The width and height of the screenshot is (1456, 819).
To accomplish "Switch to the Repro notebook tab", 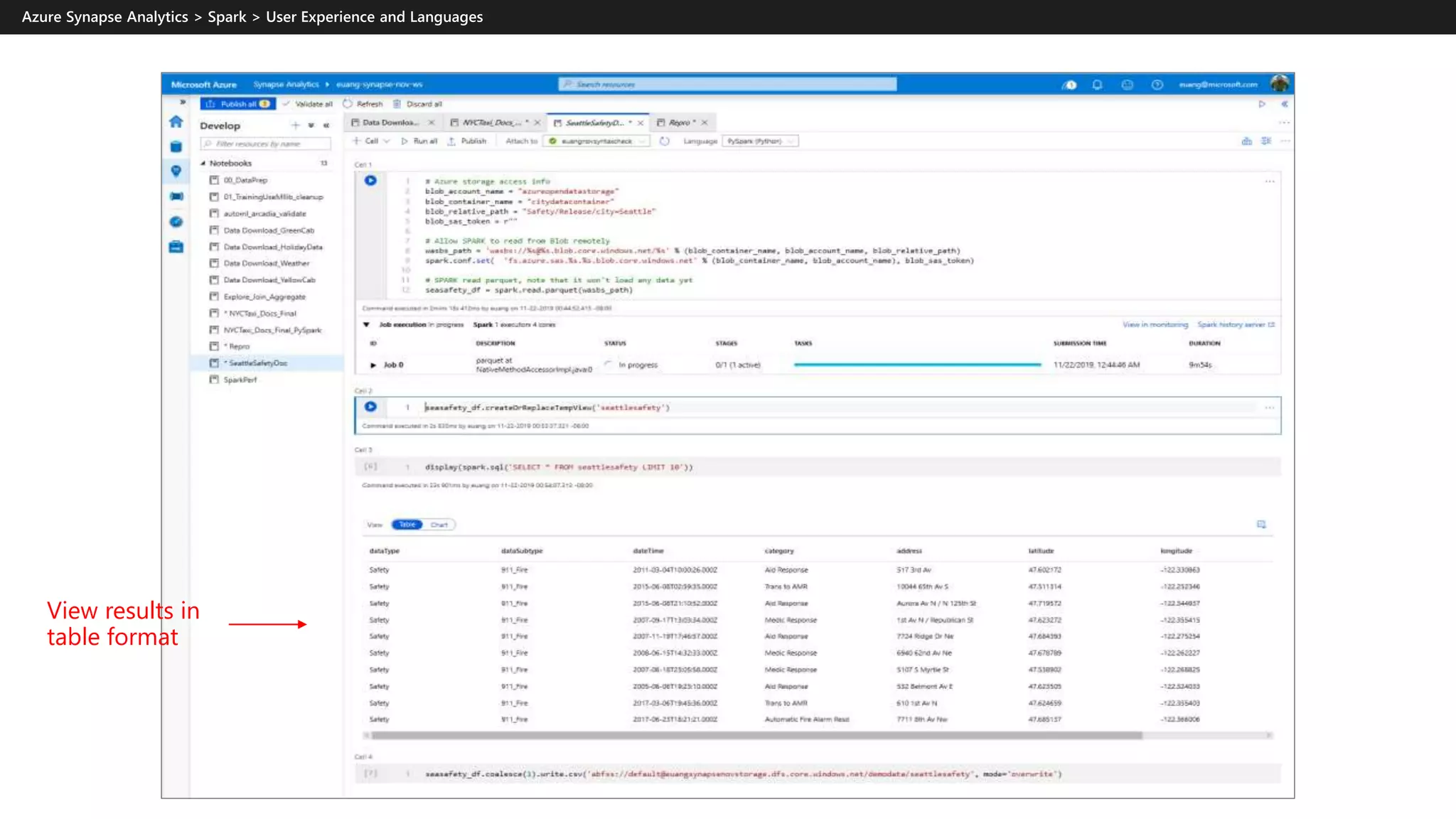I will click(x=679, y=122).
